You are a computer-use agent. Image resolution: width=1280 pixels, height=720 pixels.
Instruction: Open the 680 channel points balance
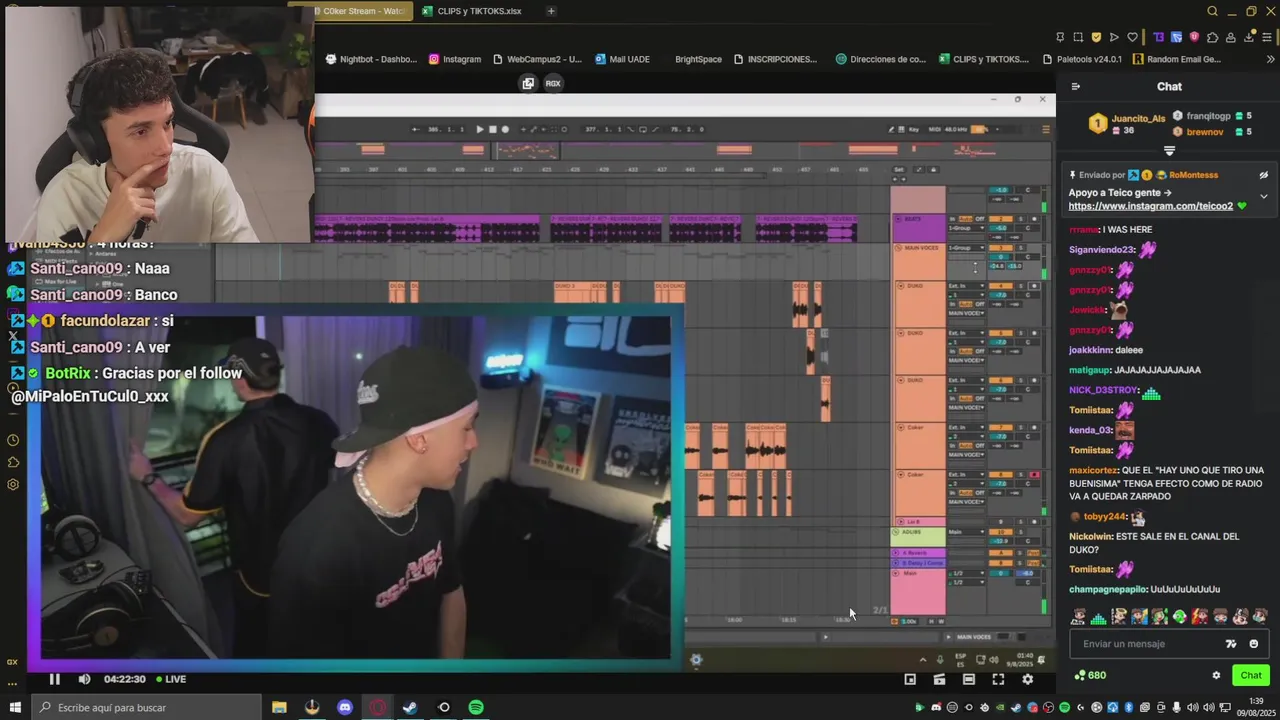click(1089, 675)
